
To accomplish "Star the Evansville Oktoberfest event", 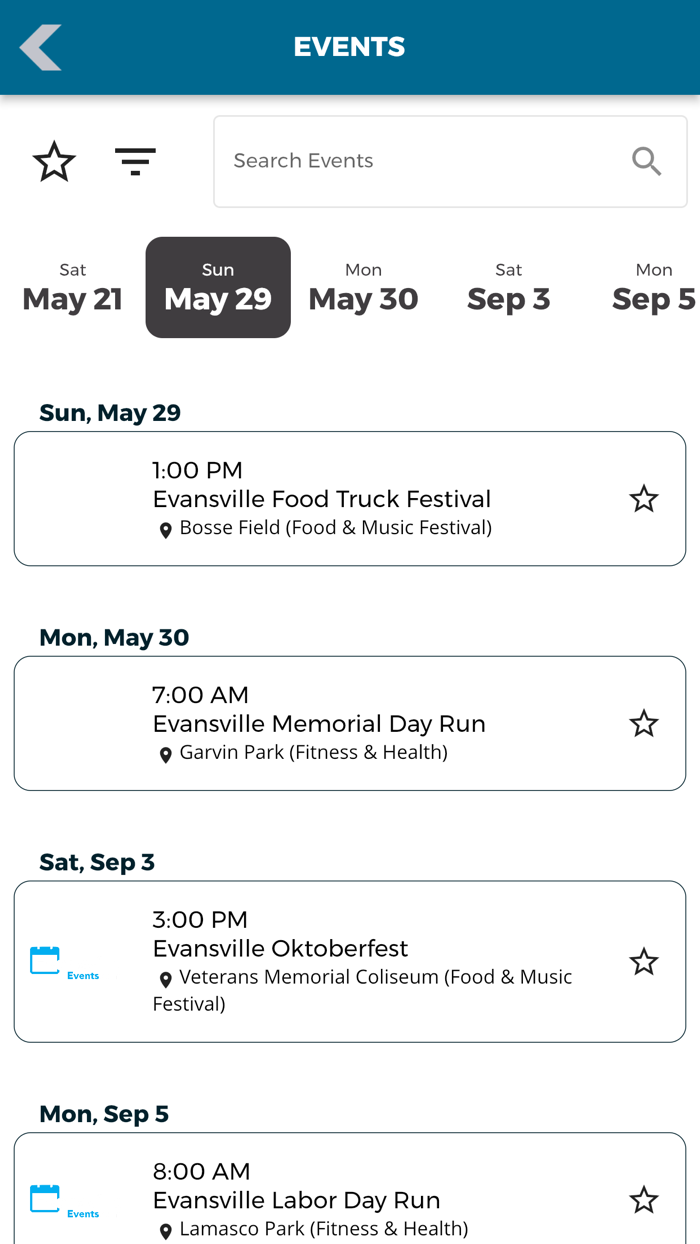I will click(644, 960).
